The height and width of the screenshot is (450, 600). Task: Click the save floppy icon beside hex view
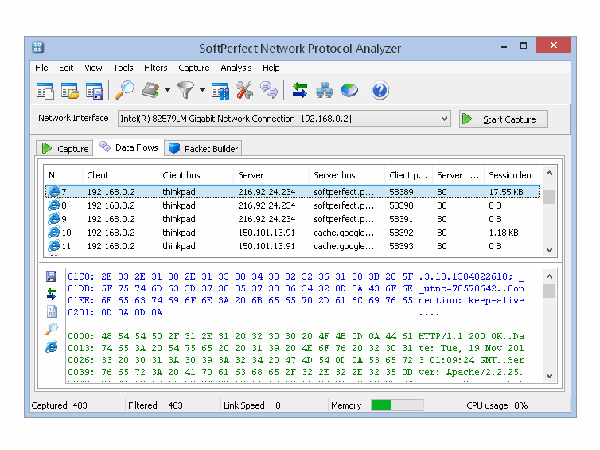click(51, 276)
